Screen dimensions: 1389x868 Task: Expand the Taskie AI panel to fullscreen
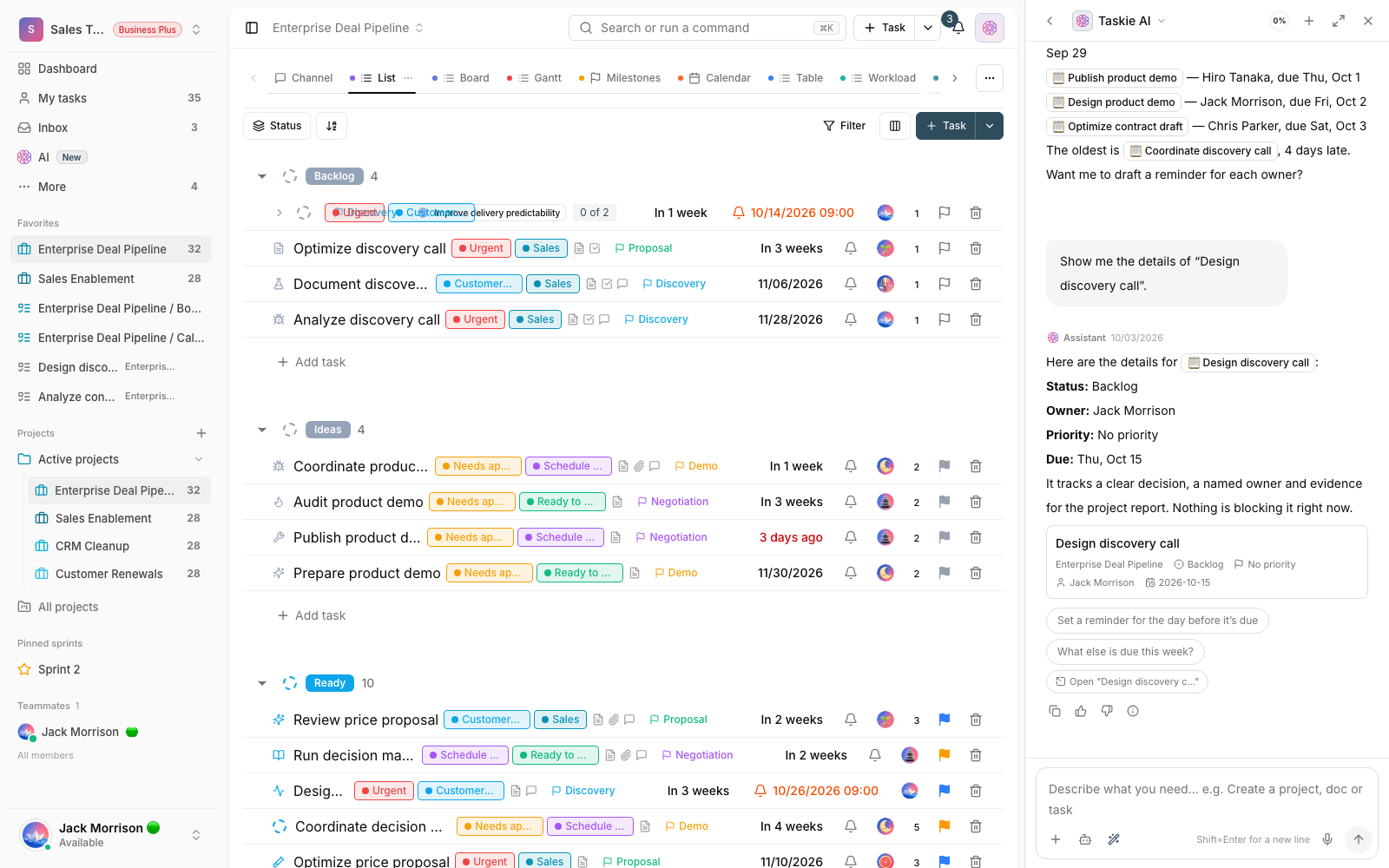coord(1339,21)
